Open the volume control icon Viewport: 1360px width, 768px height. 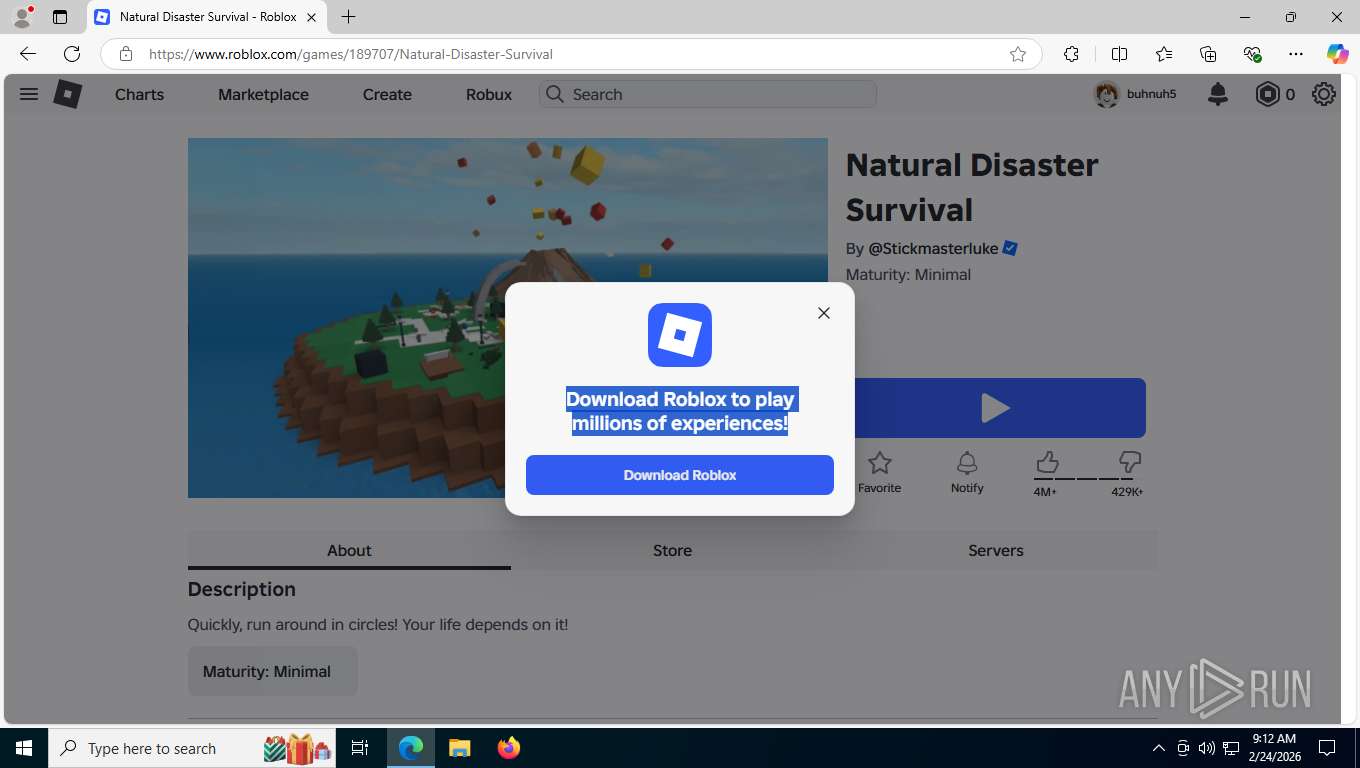click(1206, 748)
